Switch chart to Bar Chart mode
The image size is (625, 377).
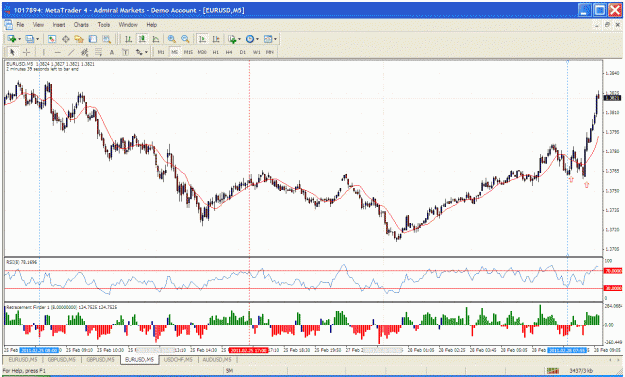coord(128,39)
